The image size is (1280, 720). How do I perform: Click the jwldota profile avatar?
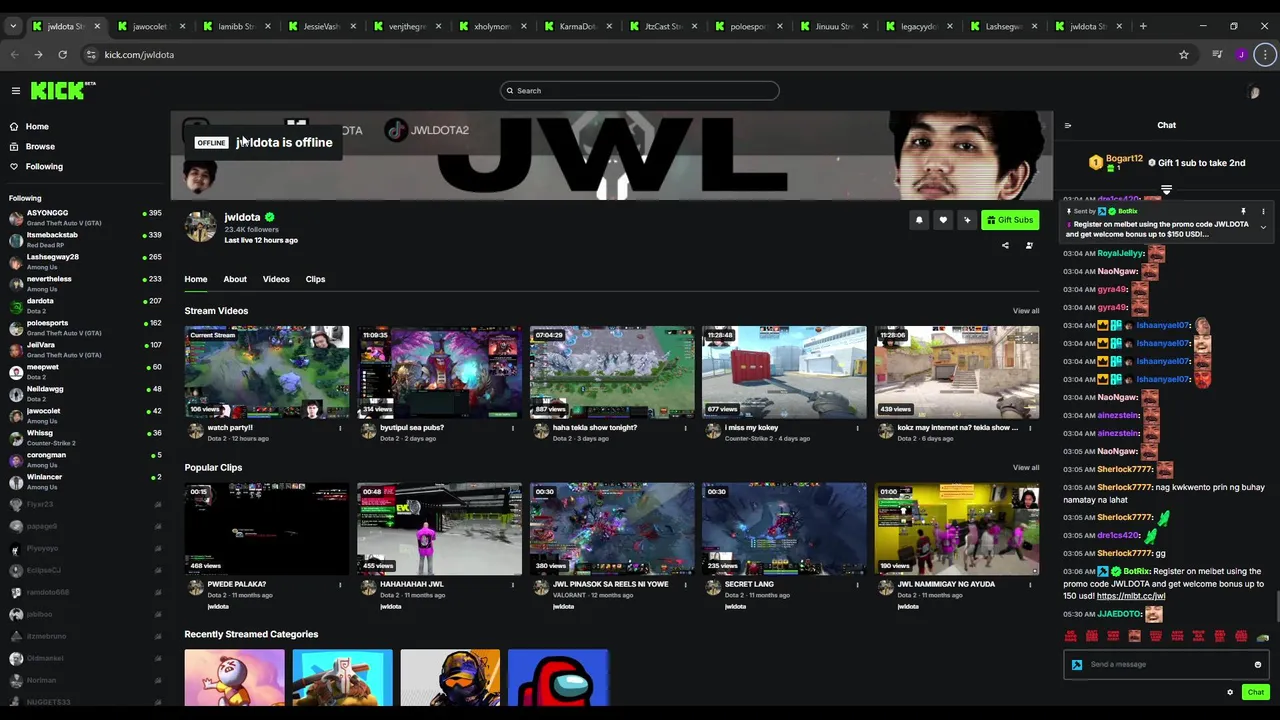coord(200,227)
